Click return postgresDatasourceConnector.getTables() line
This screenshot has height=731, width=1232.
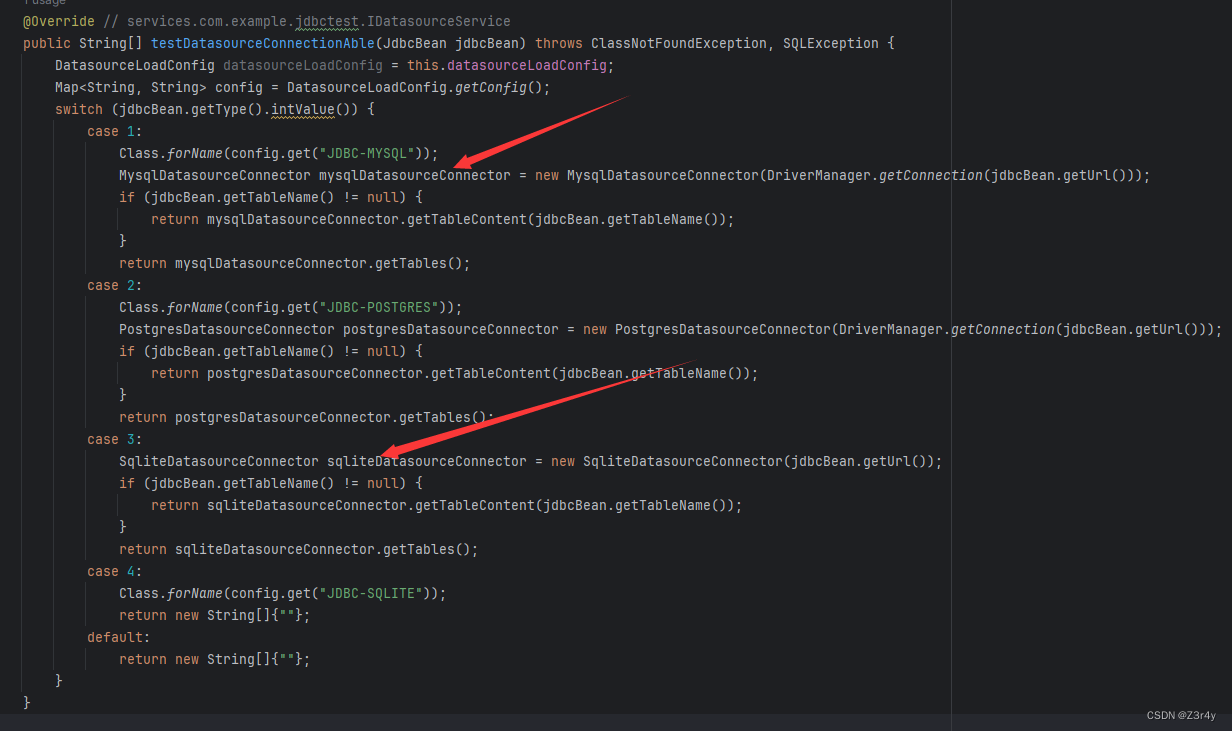coord(306,417)
